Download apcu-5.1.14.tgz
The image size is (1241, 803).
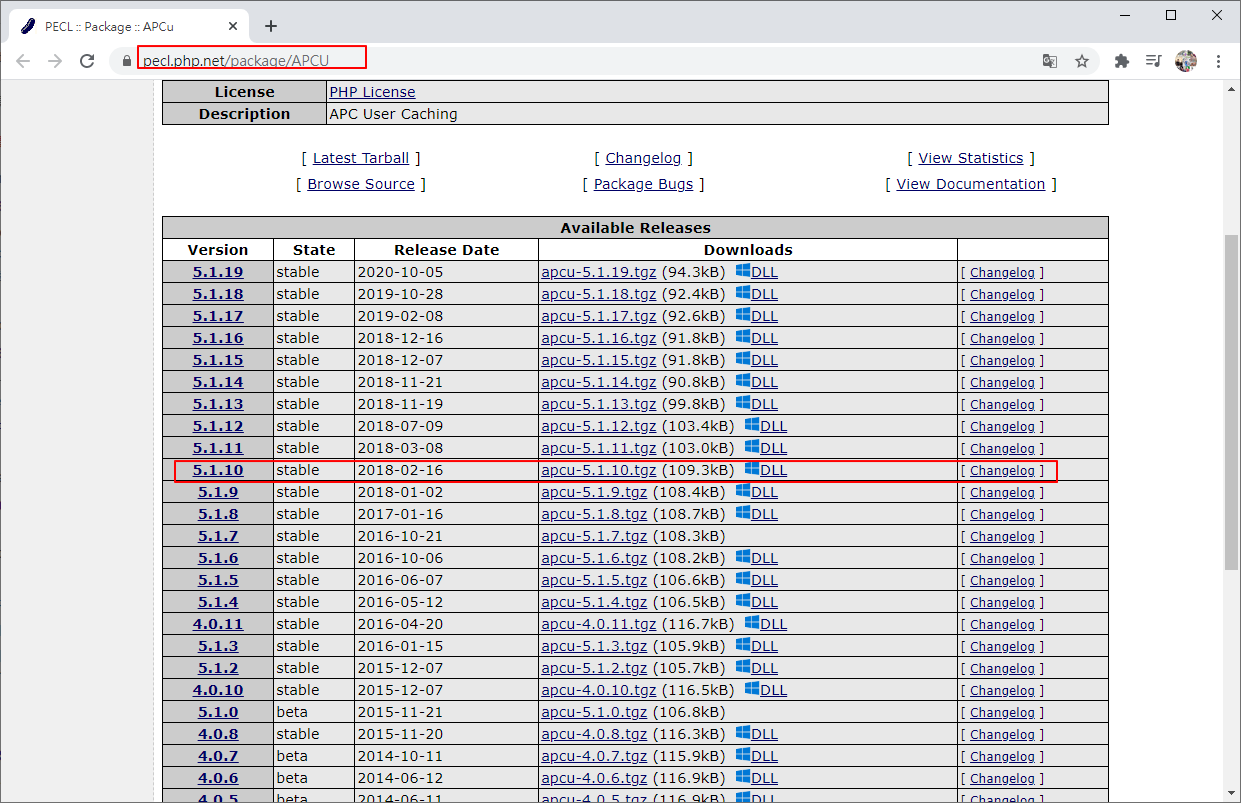point(598,382)
